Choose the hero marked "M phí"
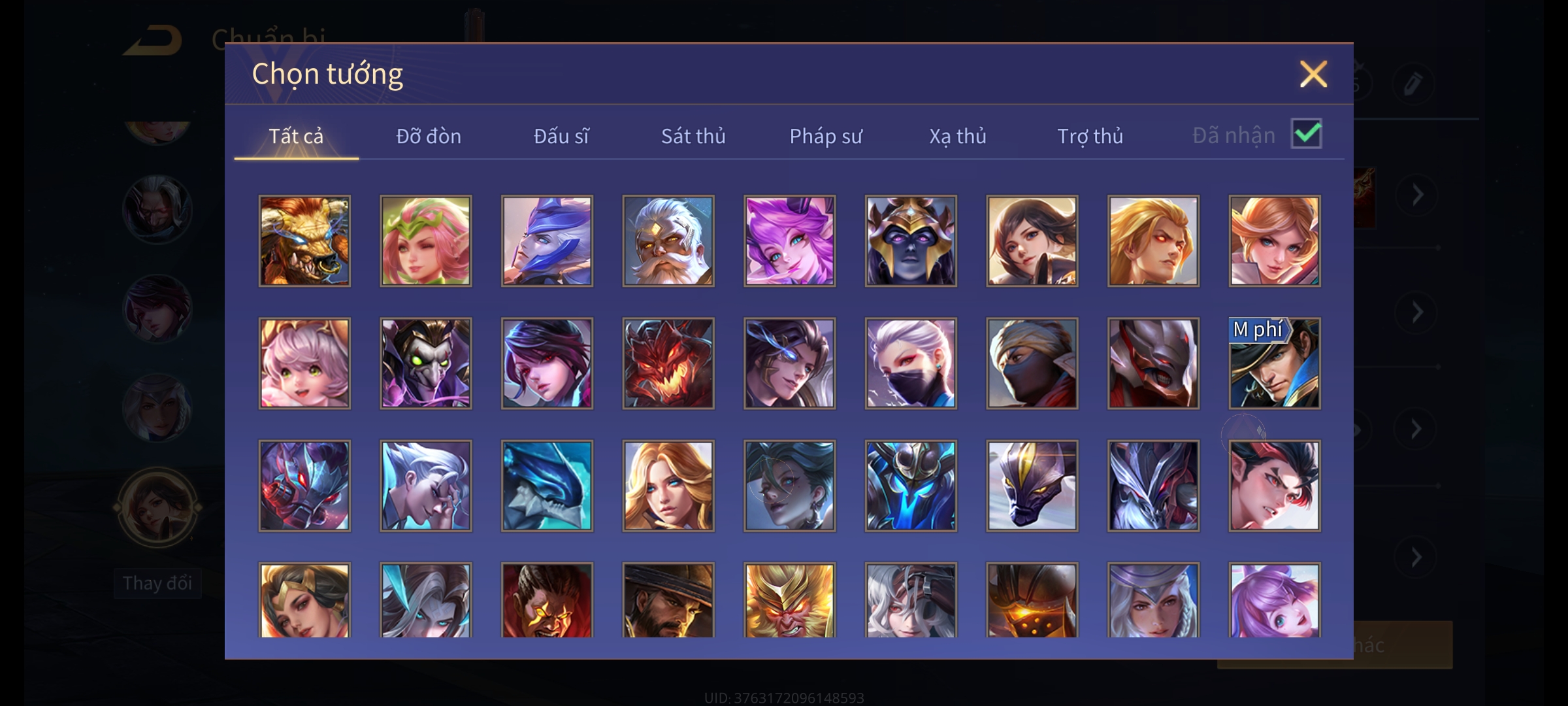 coord(1275,363)
